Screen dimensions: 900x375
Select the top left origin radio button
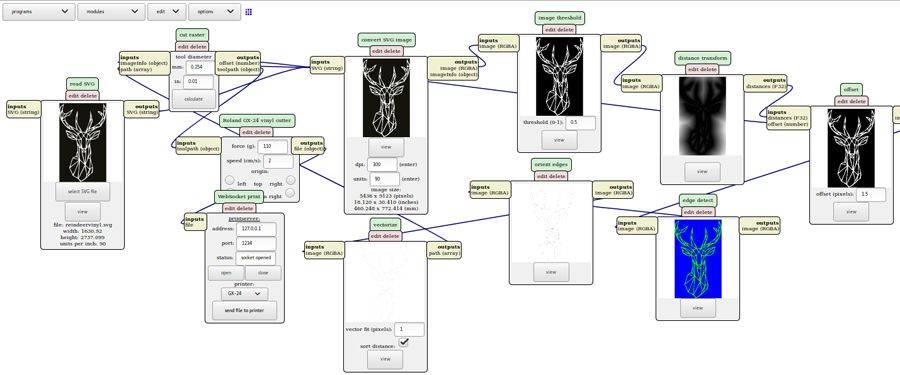229,180
